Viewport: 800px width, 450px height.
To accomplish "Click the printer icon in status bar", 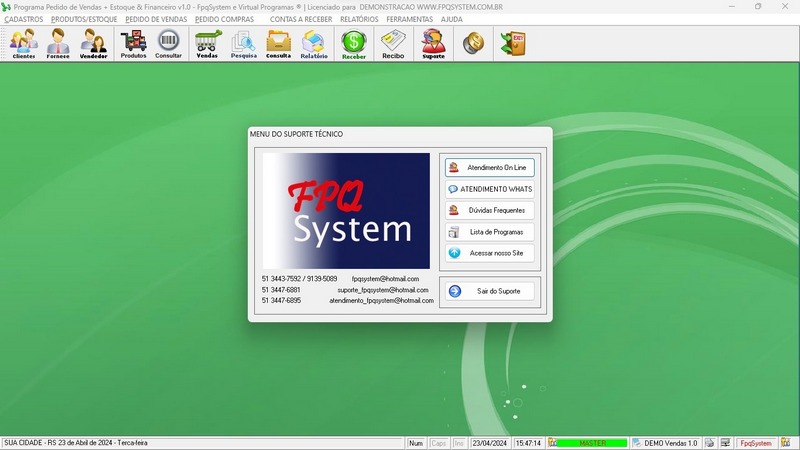I will coord(709,442).
